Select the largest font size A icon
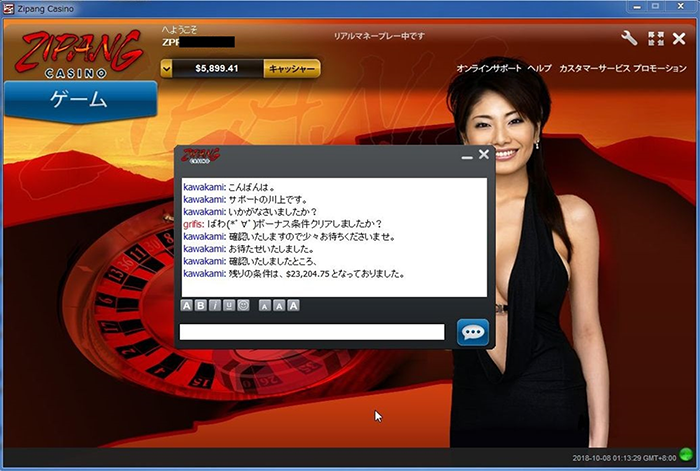 [293, 305]
